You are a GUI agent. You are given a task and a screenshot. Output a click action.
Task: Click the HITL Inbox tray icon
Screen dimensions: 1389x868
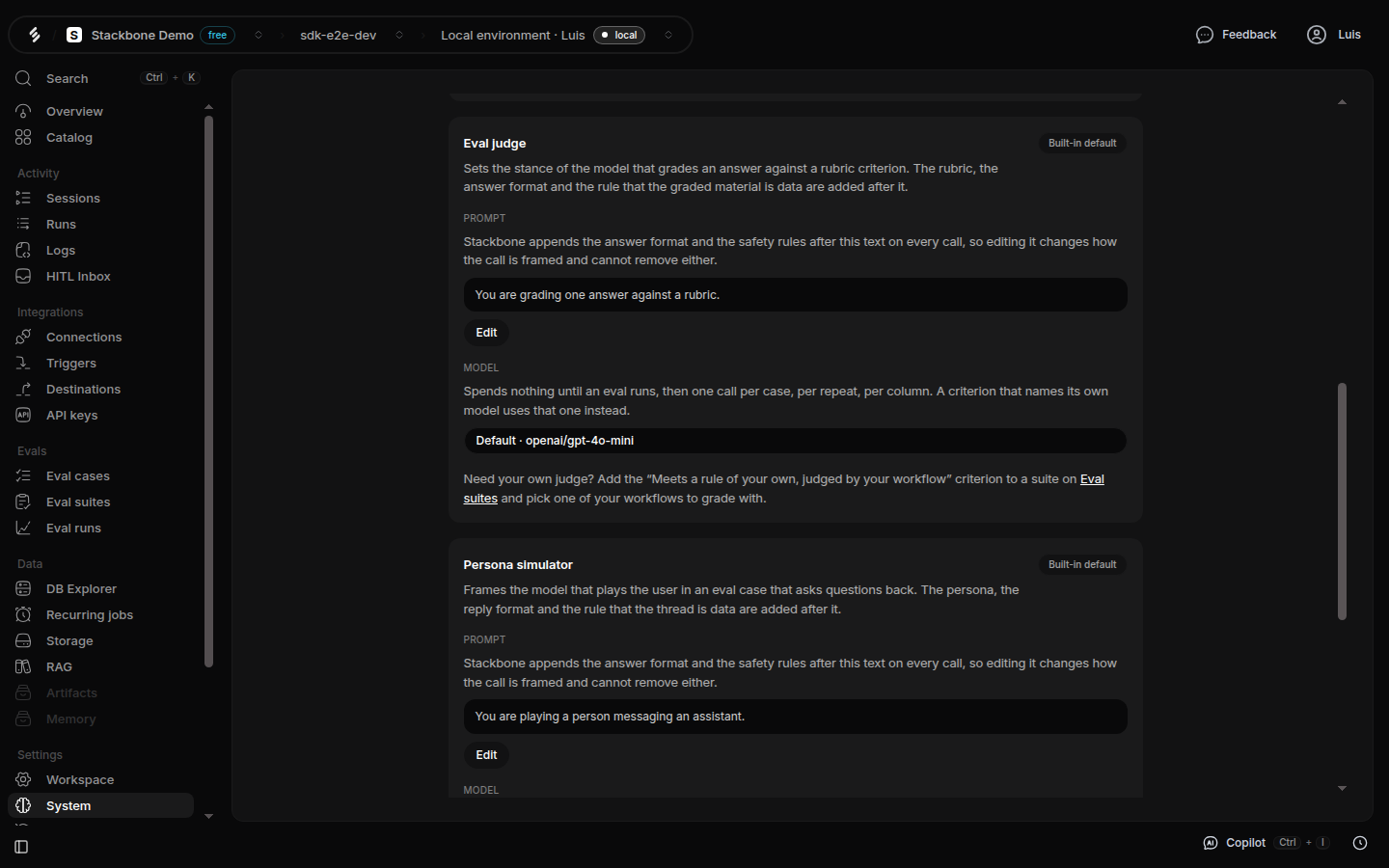pyautogui.click(x=23, y=276)
